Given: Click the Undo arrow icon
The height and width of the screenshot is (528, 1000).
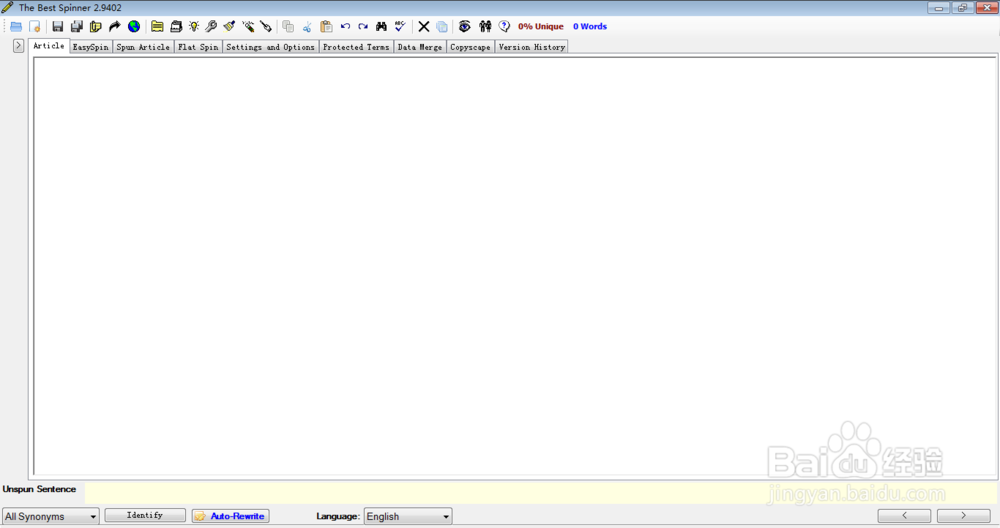Looking at the screenshot, I should (x=345, y=27).
